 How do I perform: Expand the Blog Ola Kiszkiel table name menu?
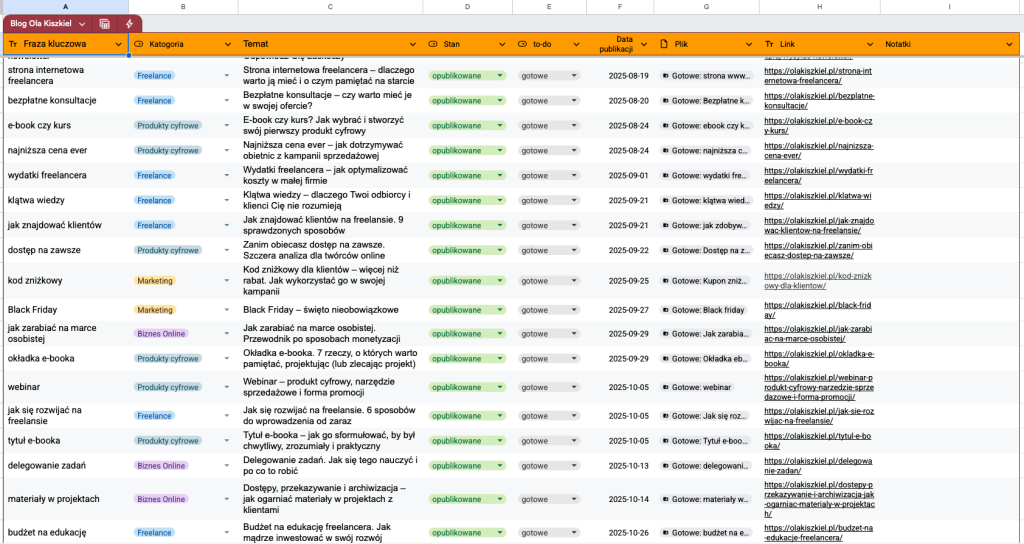(82, 24)
